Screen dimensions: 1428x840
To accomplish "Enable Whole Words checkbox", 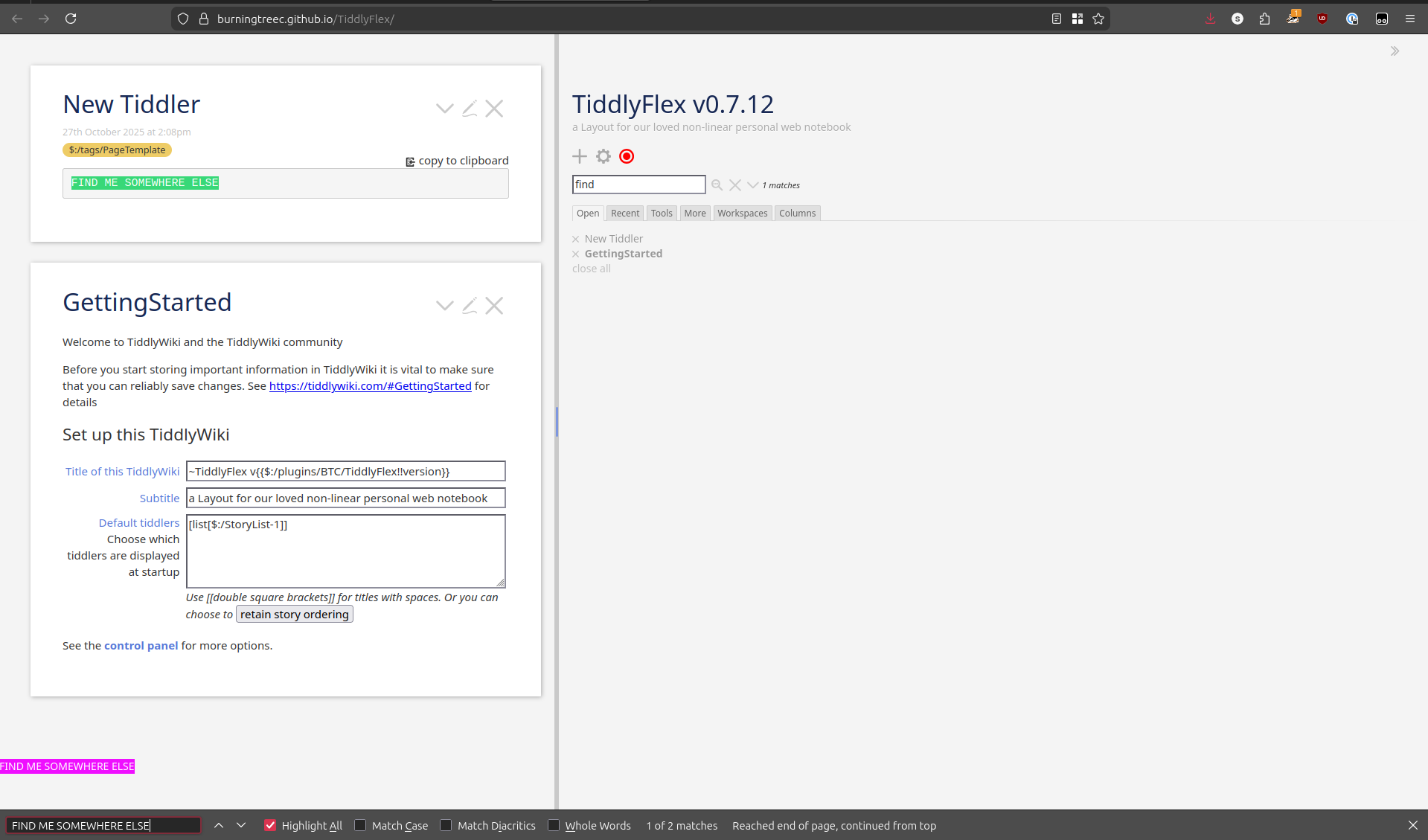I will click(x=554, y=825).
